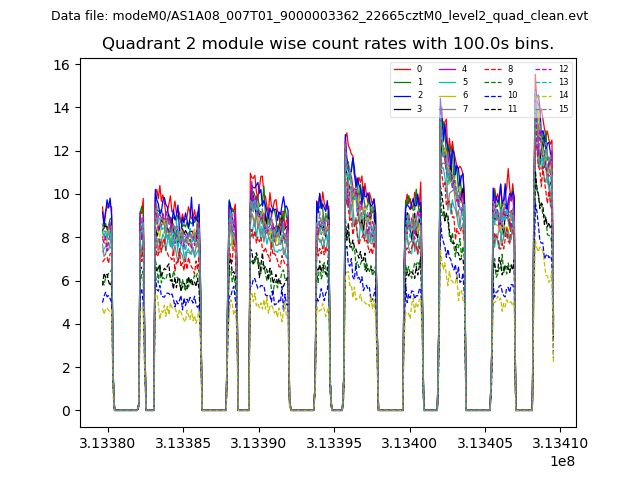Click the 1e8 axis offset label
Screen dimensions: 640x480
(560, 461)
